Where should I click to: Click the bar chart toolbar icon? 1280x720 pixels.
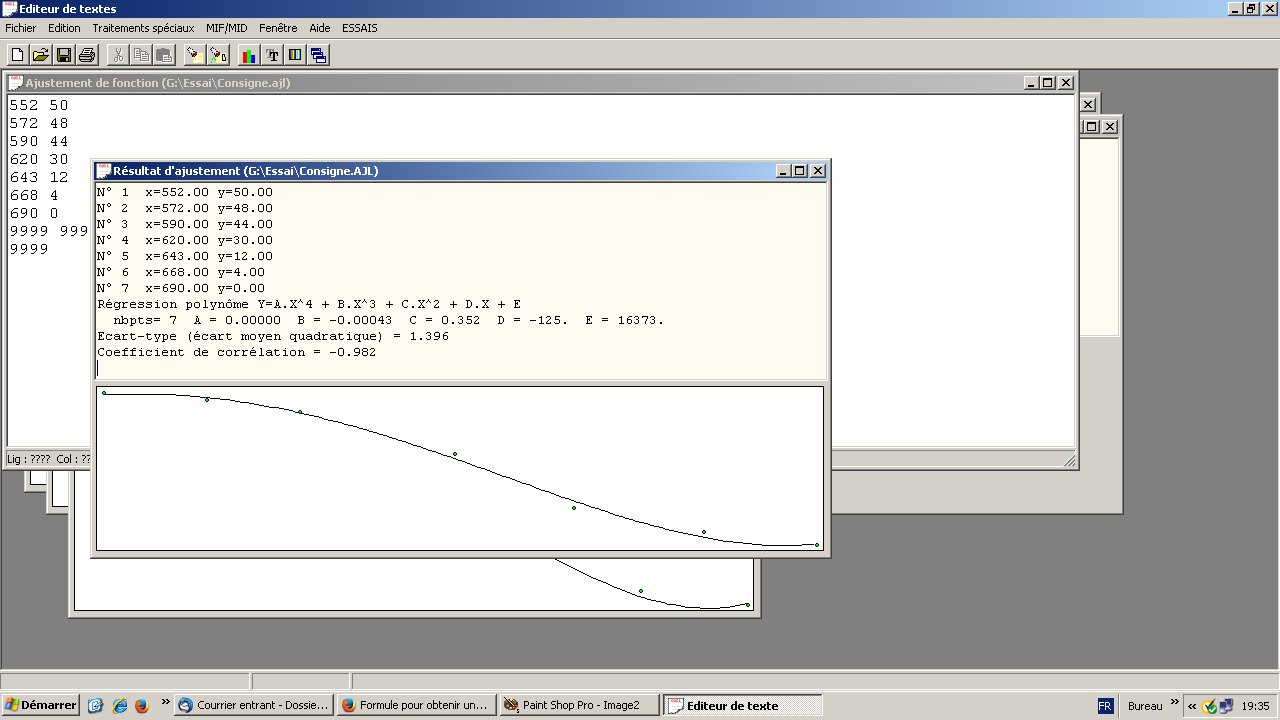pyautogui.click(x=249, y=55)
